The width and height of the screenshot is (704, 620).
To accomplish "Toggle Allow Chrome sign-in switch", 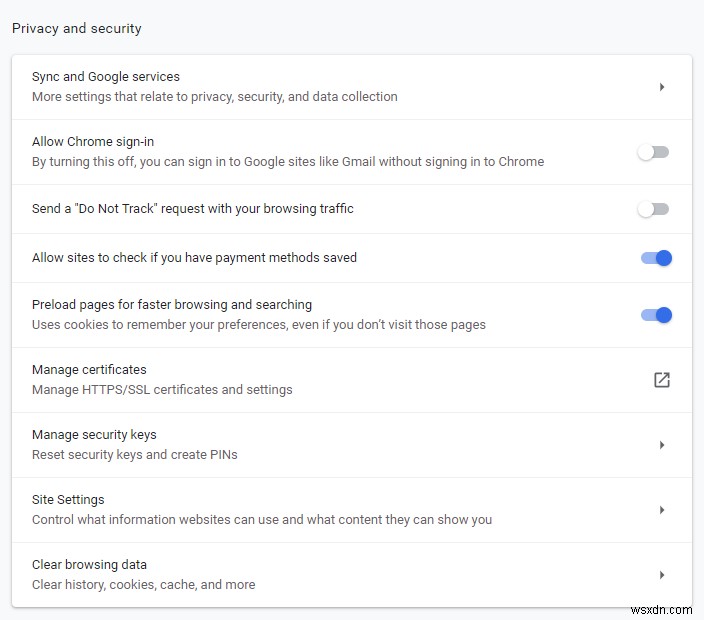I will pyautogui.click(x=653, y=152).
